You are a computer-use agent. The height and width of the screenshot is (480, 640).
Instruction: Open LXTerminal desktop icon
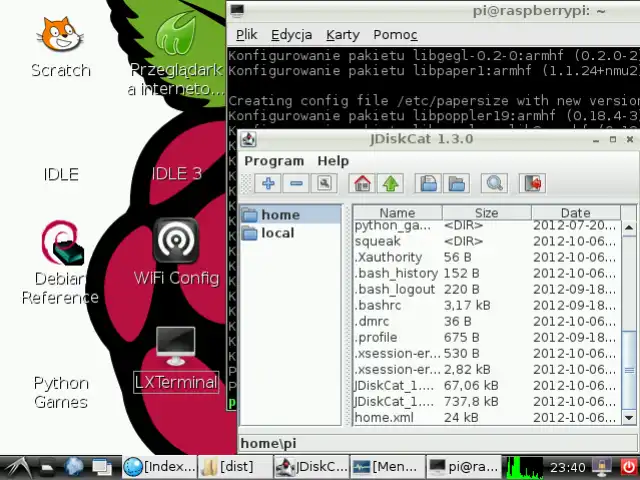click(176, 346)
